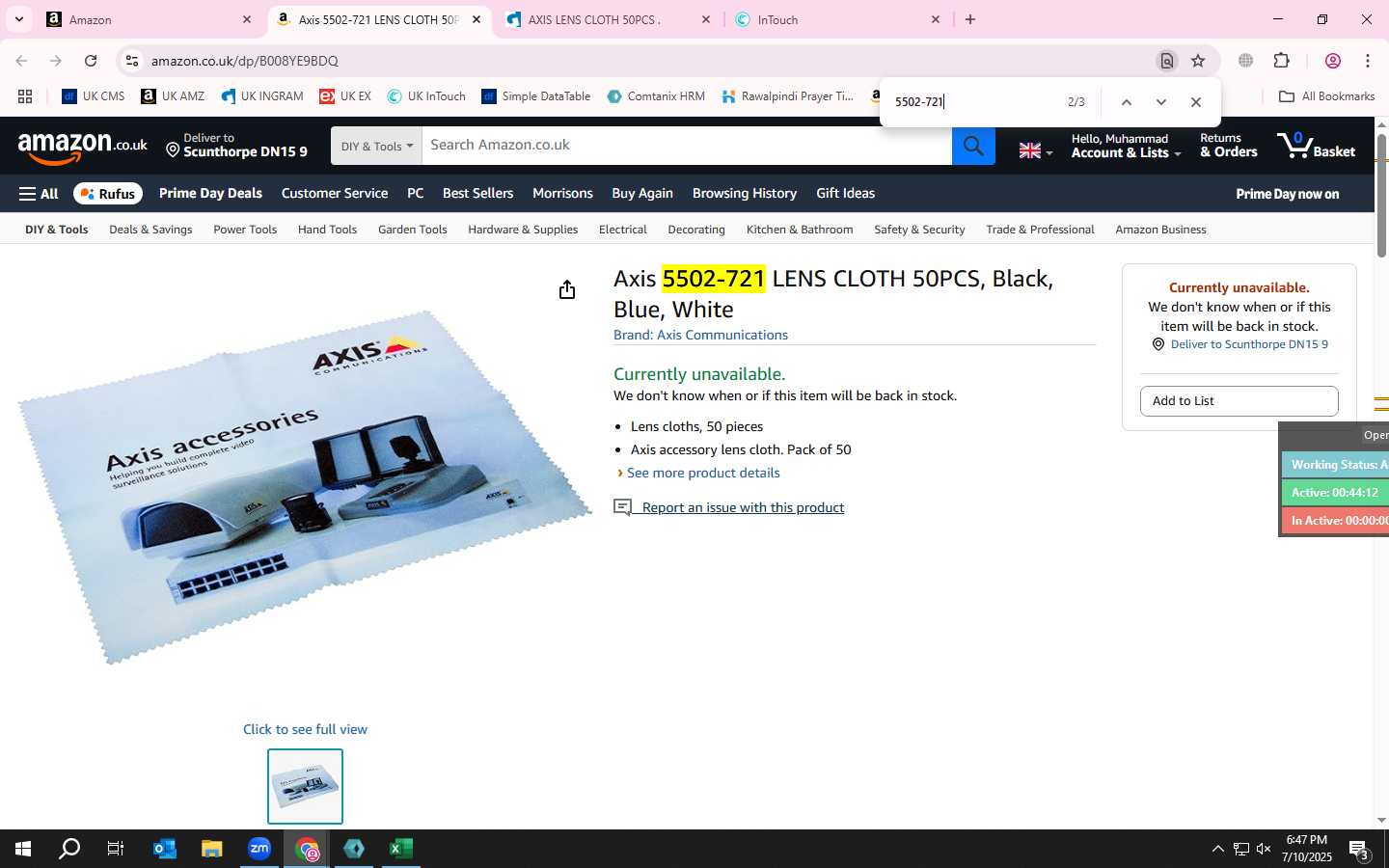Open Account & Lists dropdown
Image resolution: width=1389 pixels, height=868 pixels.
[1126, 146]
